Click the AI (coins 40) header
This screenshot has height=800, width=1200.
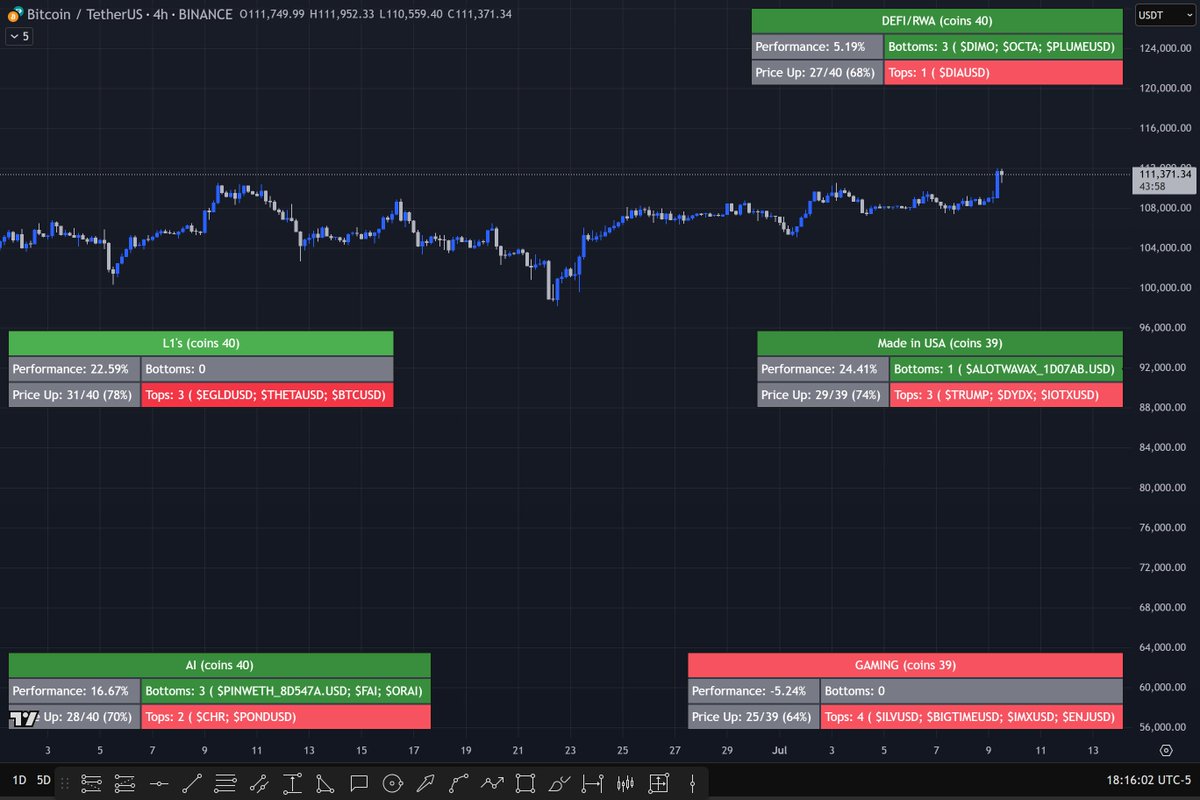[x=220, y=665]
